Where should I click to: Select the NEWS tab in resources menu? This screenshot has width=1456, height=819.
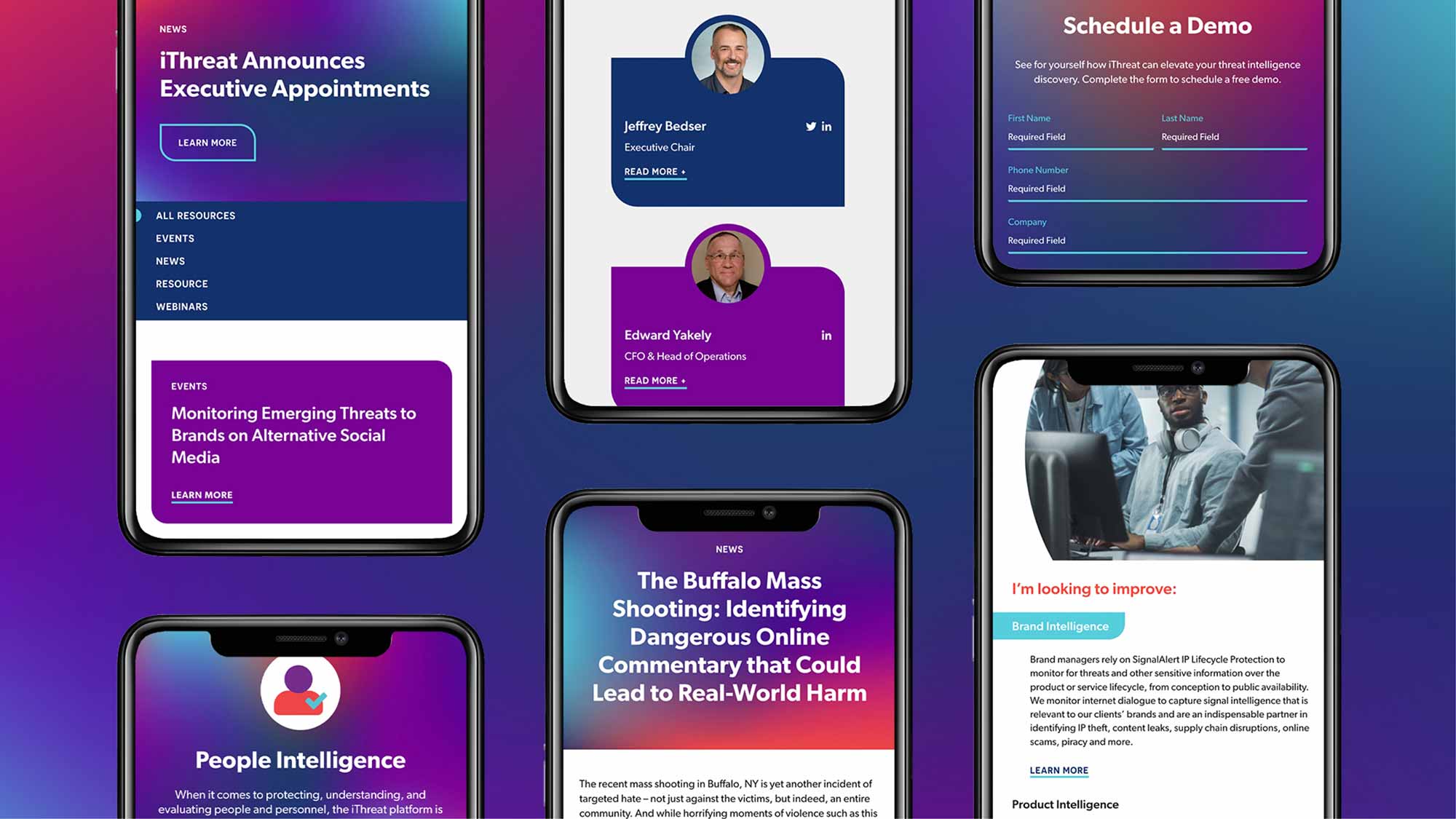(170, 260)
